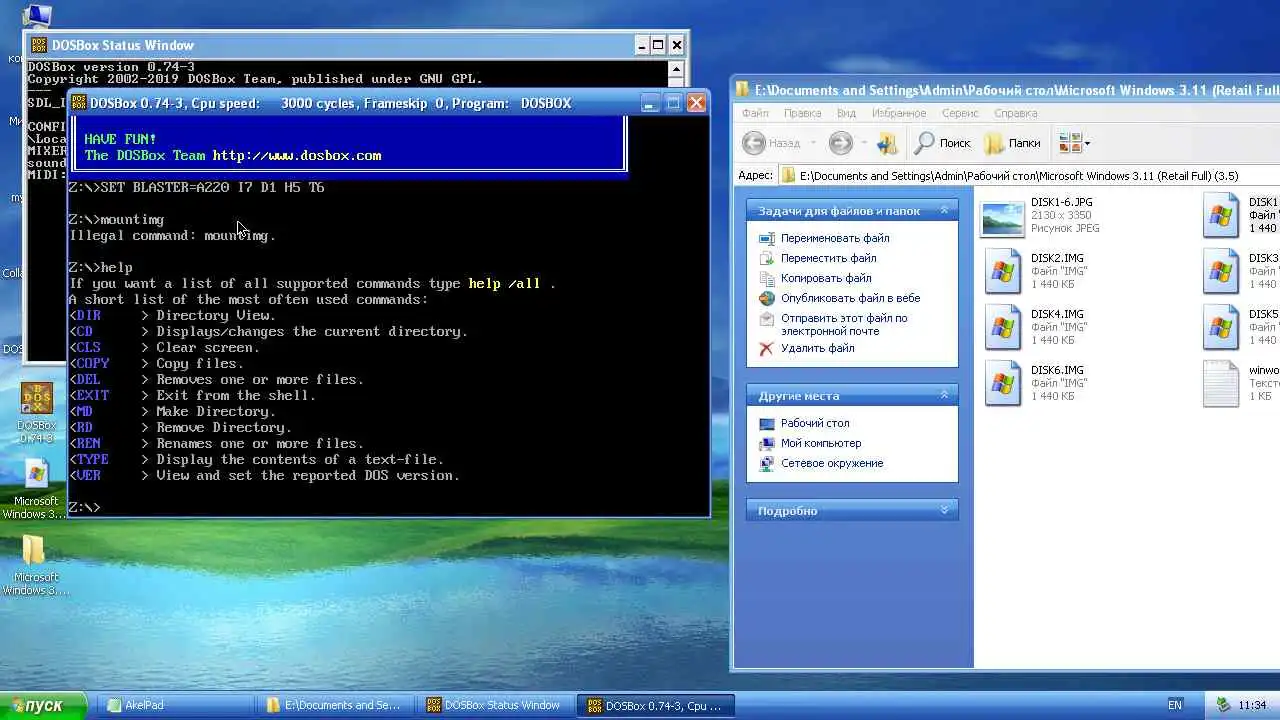Image resolution: width=1280 pixels, height=720 pixels.
Task: Click the DISK2.IMG file name label
Action: [x=1057, y=258]
